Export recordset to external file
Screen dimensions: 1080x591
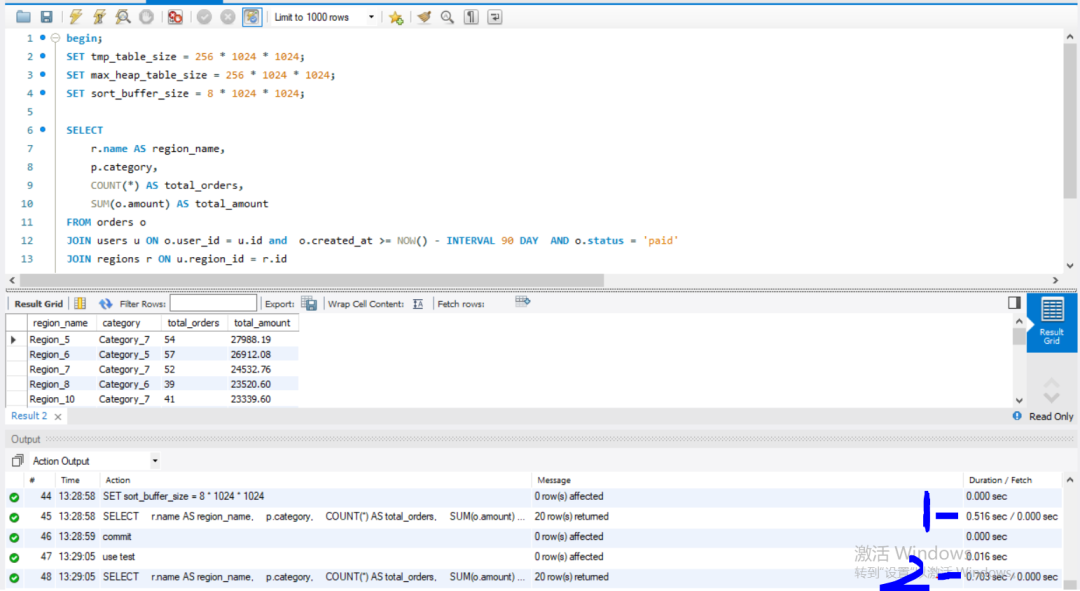(309, 303)
